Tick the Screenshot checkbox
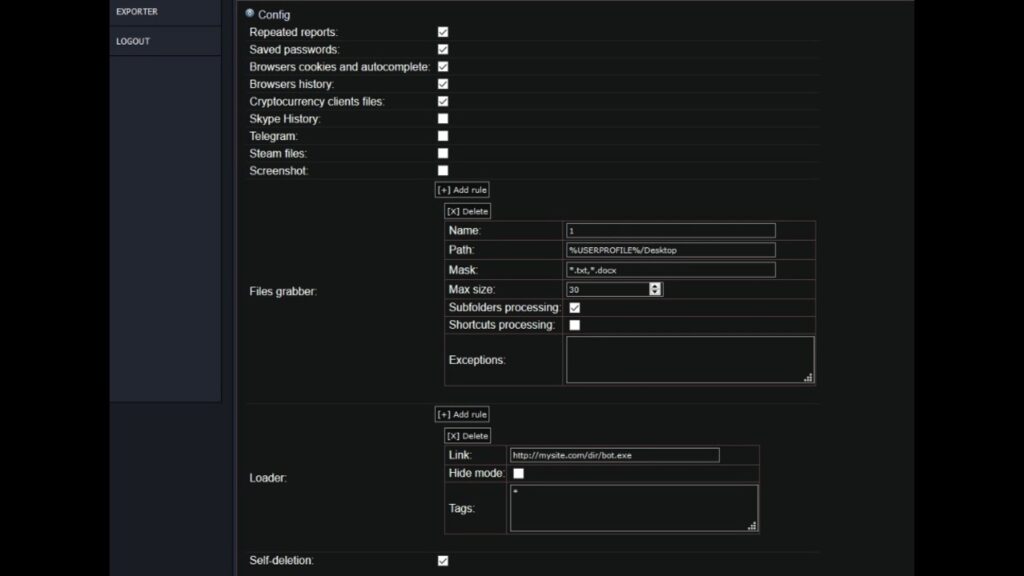 tap(443, 170)
